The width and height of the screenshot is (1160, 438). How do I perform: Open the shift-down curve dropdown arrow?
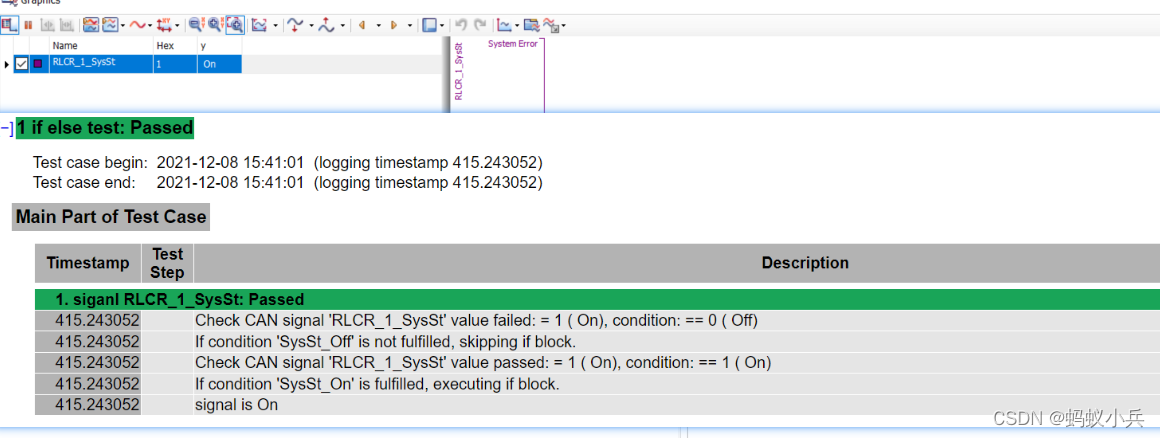pos(311,26)
